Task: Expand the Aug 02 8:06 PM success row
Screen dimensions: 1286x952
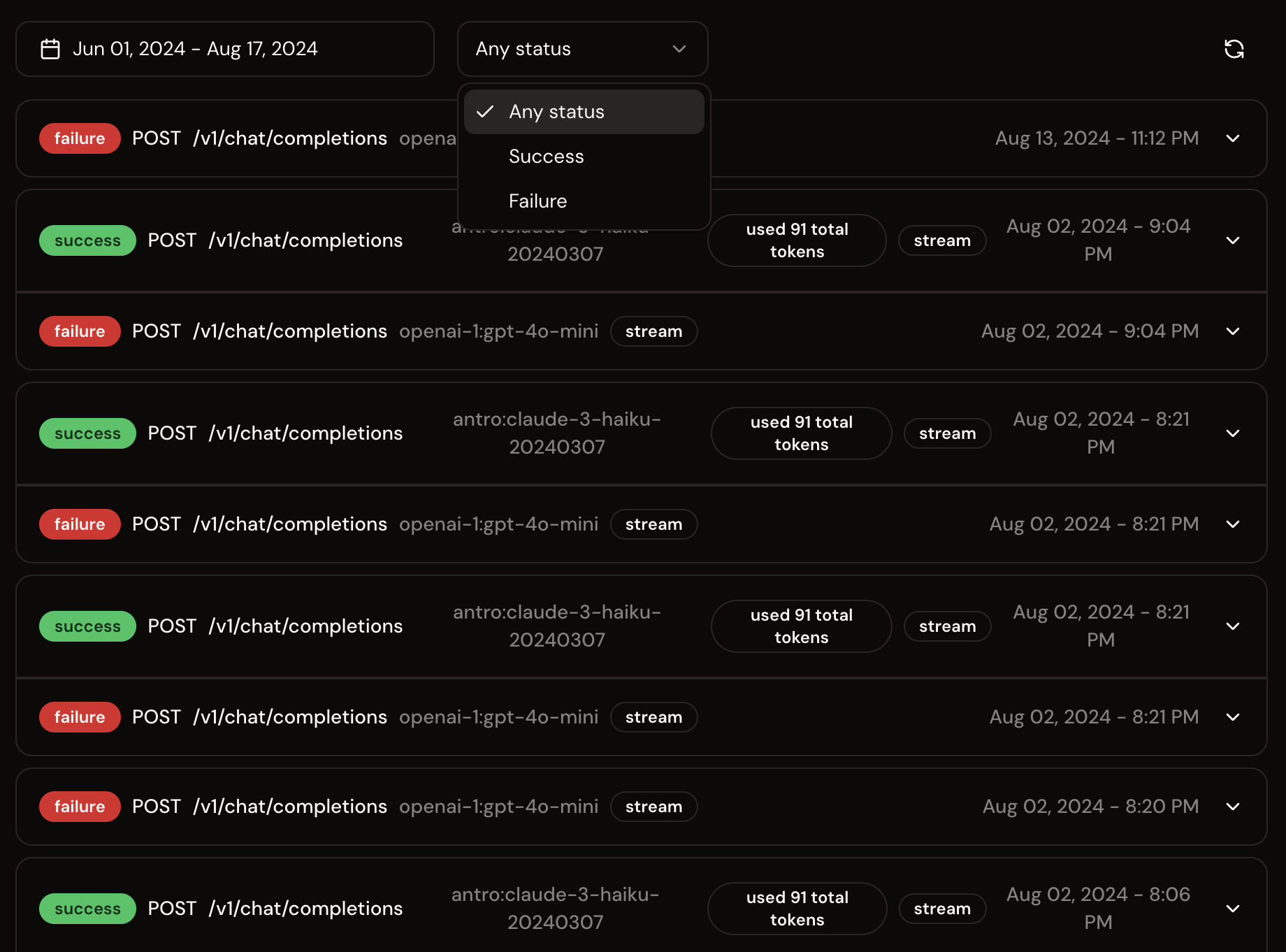Action: click(1233, 909)
